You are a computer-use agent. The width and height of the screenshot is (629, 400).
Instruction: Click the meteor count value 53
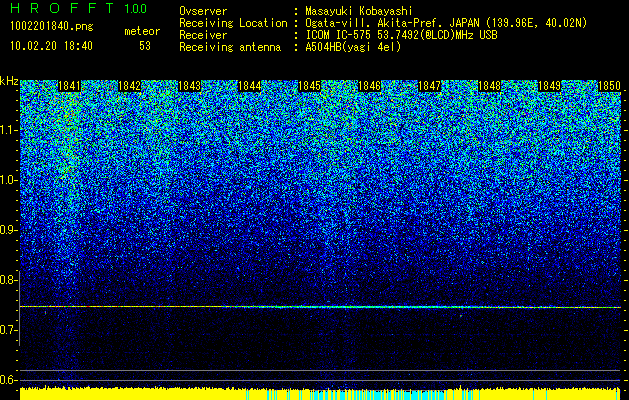coord(145,46)
